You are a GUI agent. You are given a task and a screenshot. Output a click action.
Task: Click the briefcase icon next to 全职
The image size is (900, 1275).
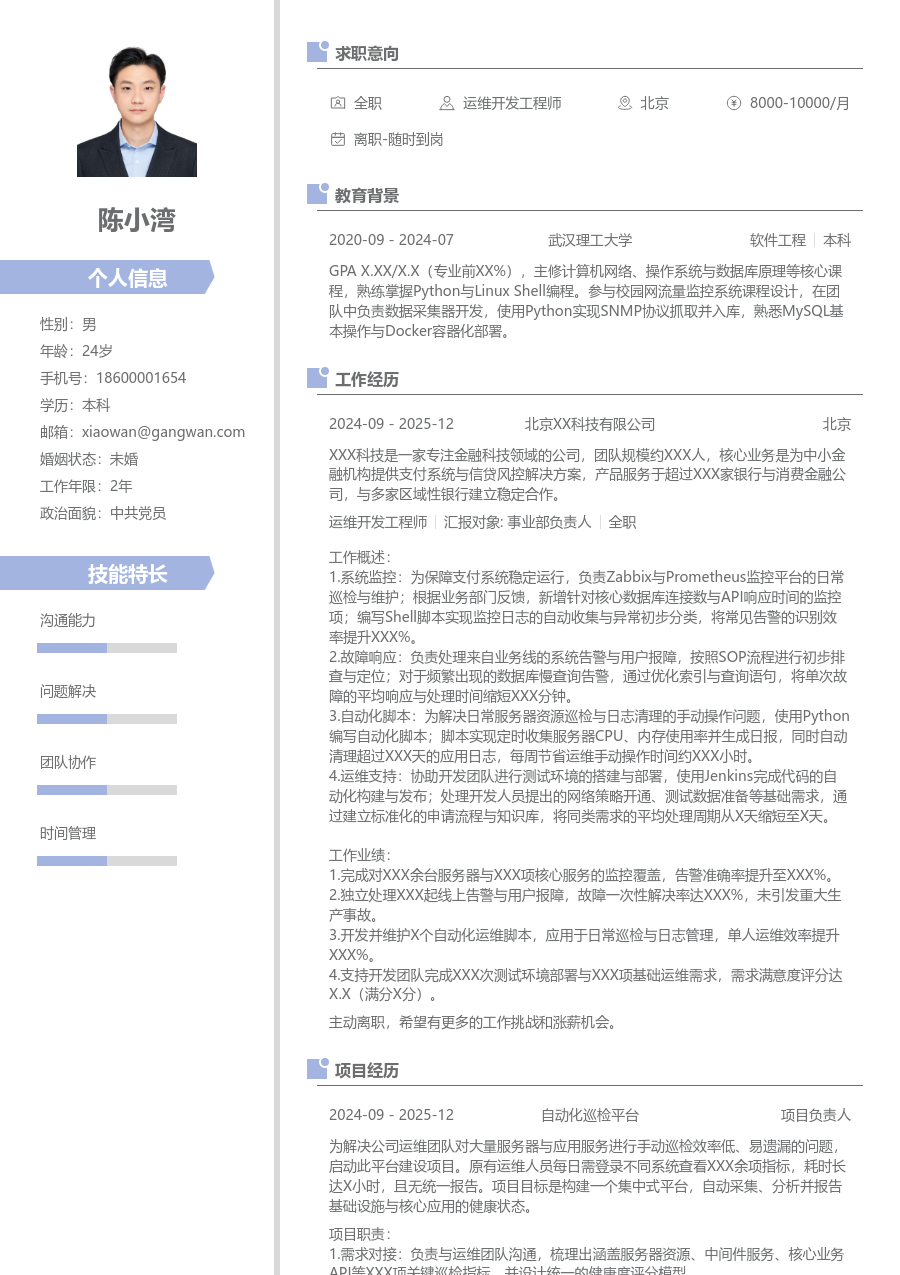pos(338,103)
